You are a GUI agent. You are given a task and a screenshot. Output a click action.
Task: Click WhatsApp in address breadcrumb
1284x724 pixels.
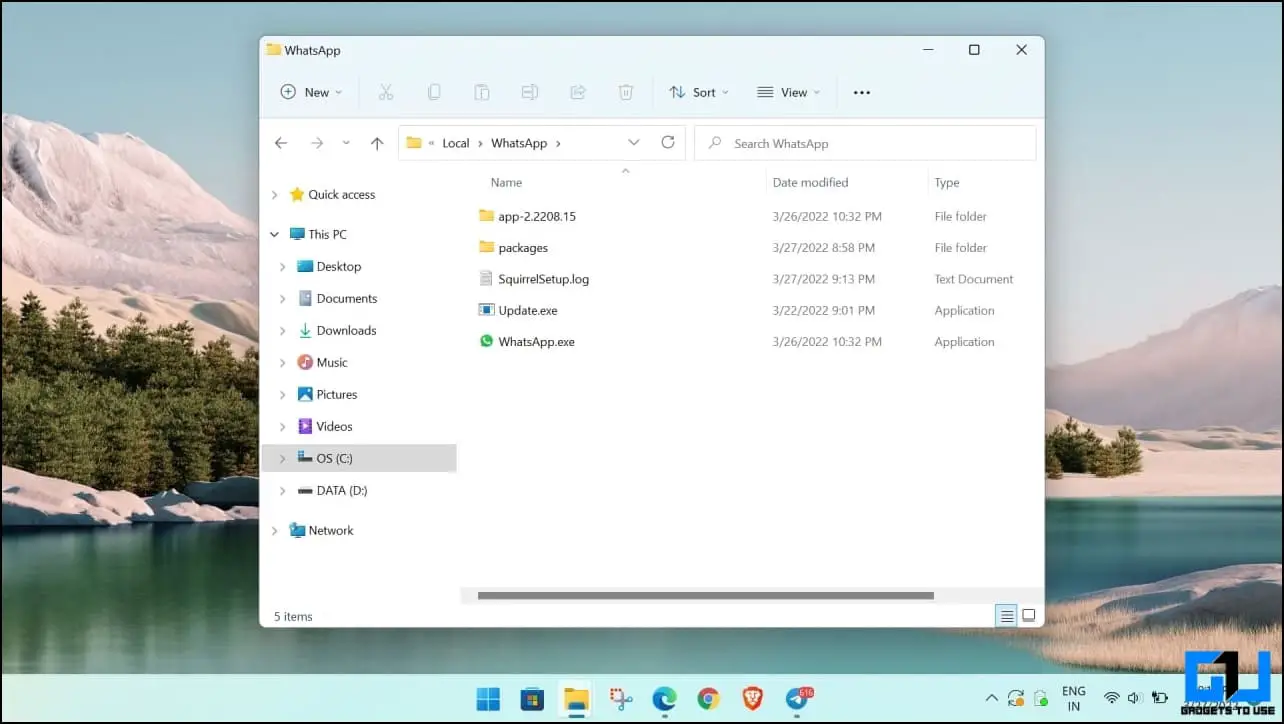click(x=519, y=143)
